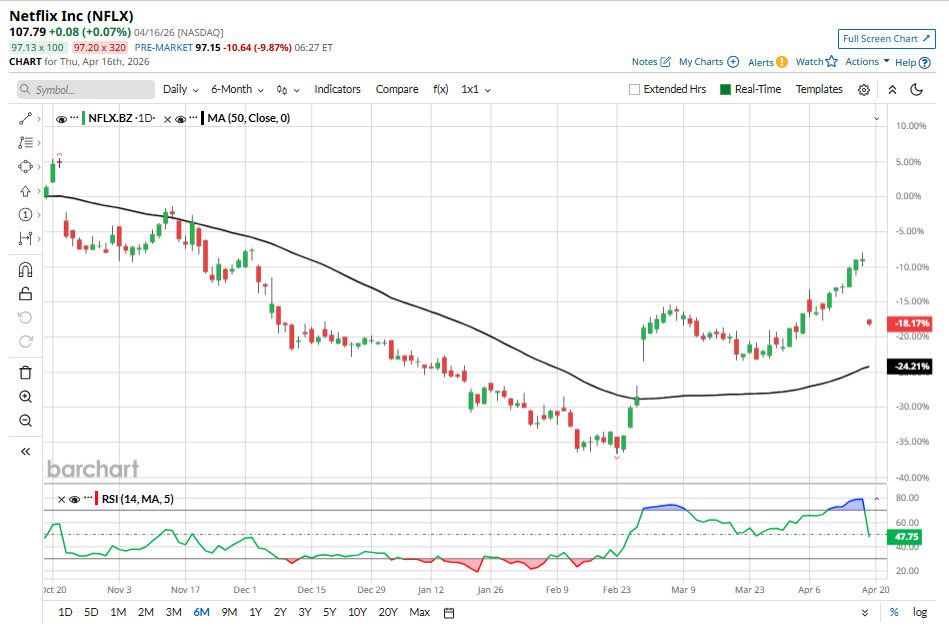Click the MA indicator black color swatch
This screenshot has width=949, height=640.
[203, 117]
